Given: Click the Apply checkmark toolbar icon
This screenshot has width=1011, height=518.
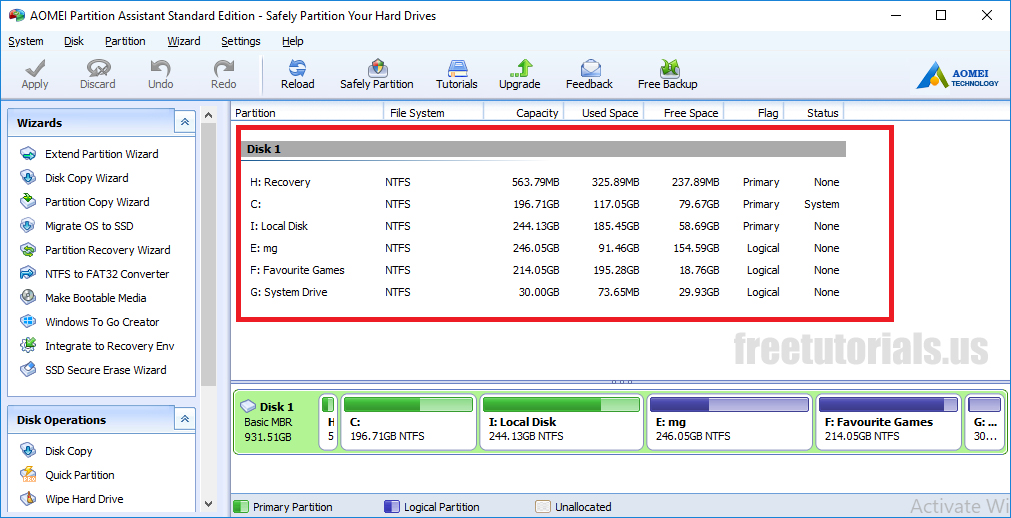Looking at the screenshot, I should (x=35, y=69).
